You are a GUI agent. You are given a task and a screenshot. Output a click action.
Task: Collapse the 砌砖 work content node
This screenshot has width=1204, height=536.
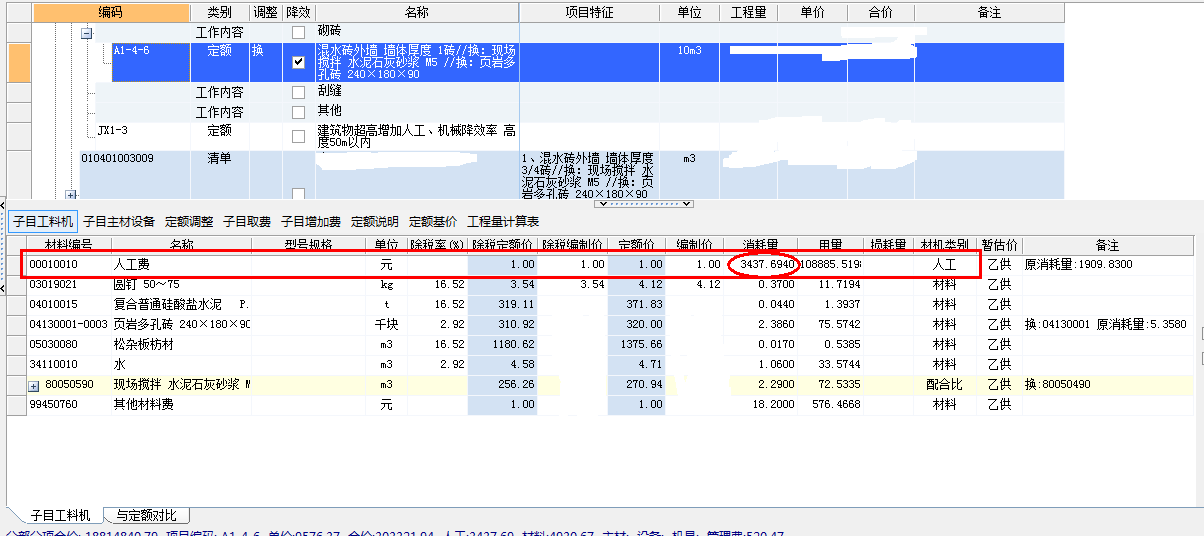tap(86, 33)
